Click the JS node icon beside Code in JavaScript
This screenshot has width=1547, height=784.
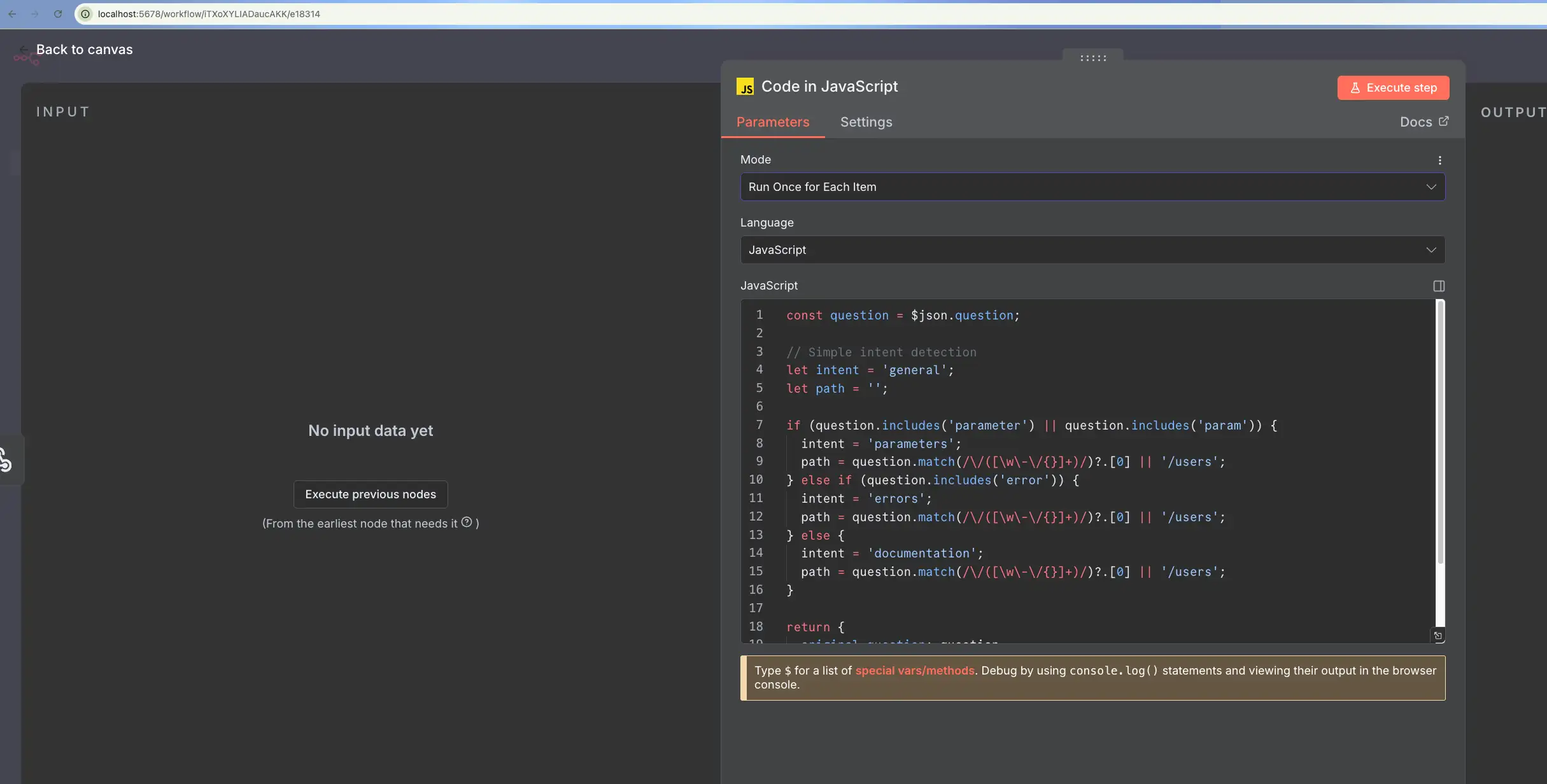tap(745, 87)
